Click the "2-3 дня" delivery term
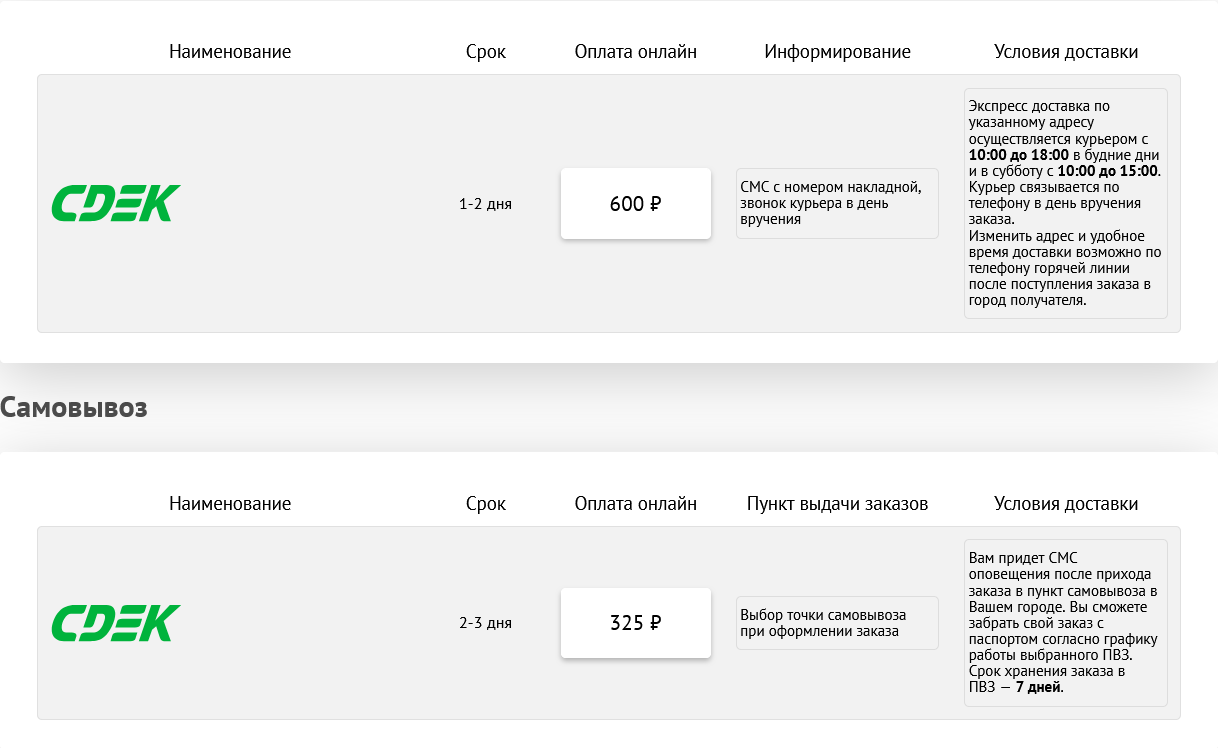1218x748 pixels. (x=485, y=623)
